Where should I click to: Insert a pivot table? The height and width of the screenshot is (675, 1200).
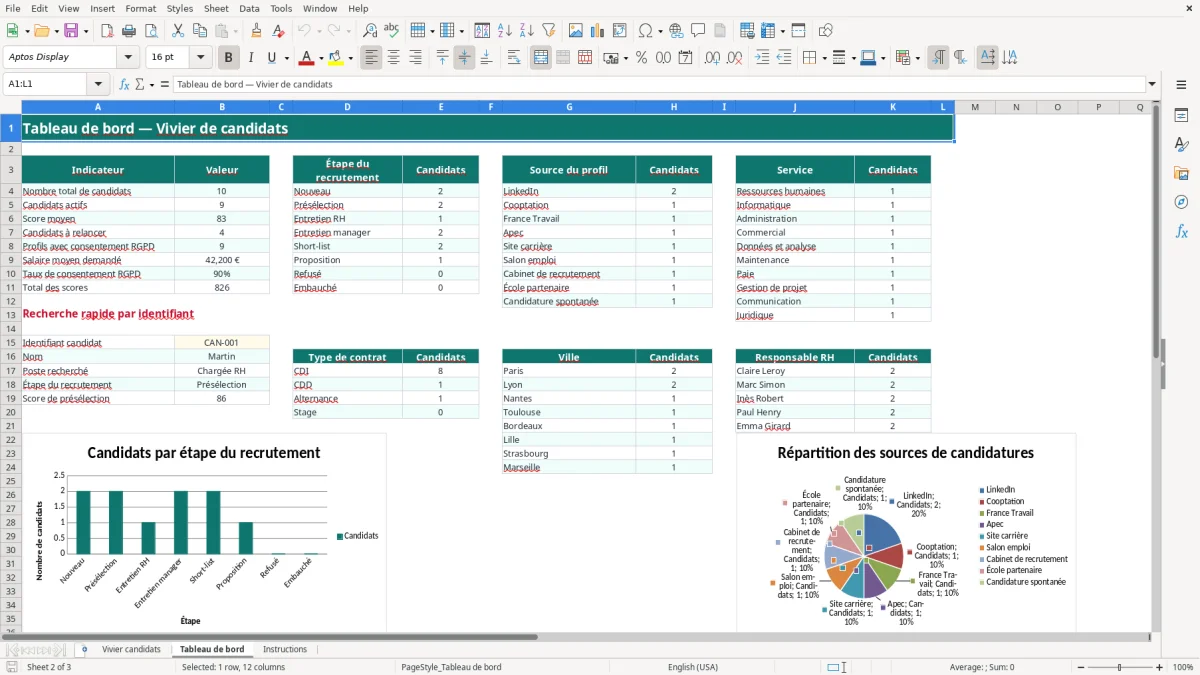[619, 31]
